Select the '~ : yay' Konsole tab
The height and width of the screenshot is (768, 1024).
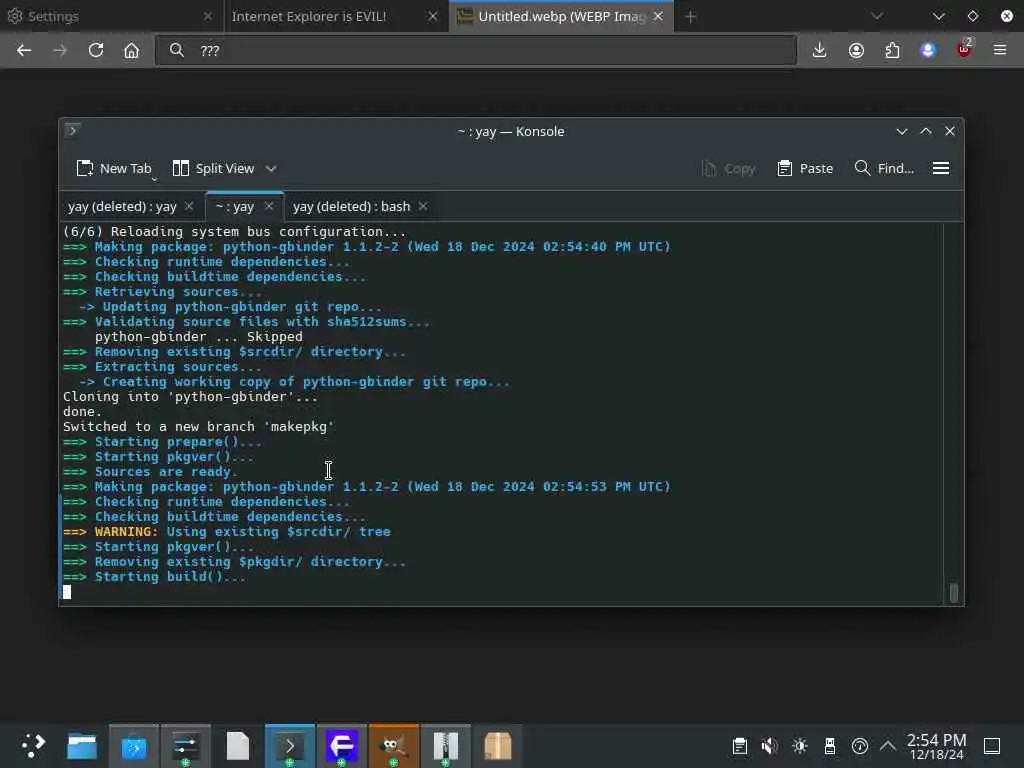(234, 206)
